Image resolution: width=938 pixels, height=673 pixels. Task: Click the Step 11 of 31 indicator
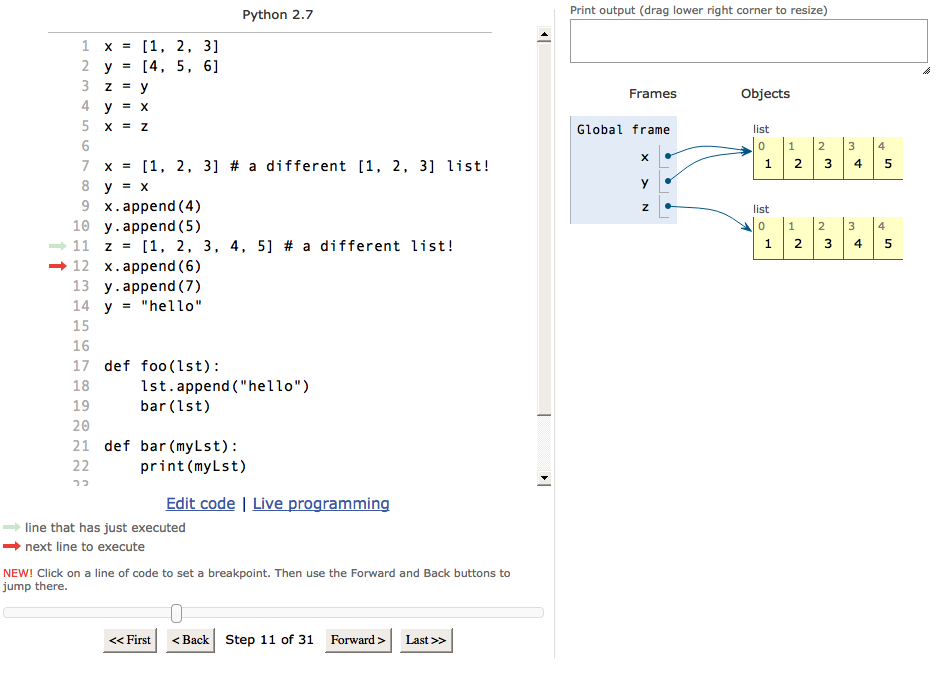[269, 640]
